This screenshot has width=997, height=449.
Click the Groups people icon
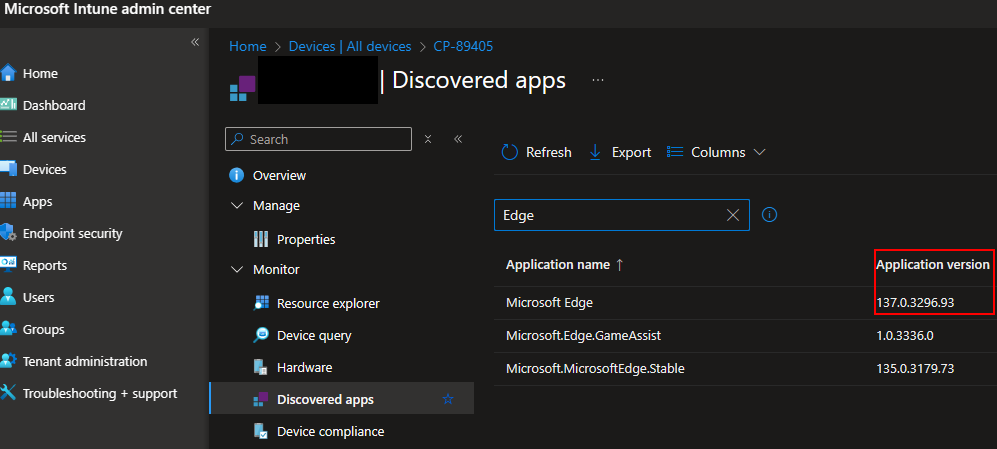(8, 329)
